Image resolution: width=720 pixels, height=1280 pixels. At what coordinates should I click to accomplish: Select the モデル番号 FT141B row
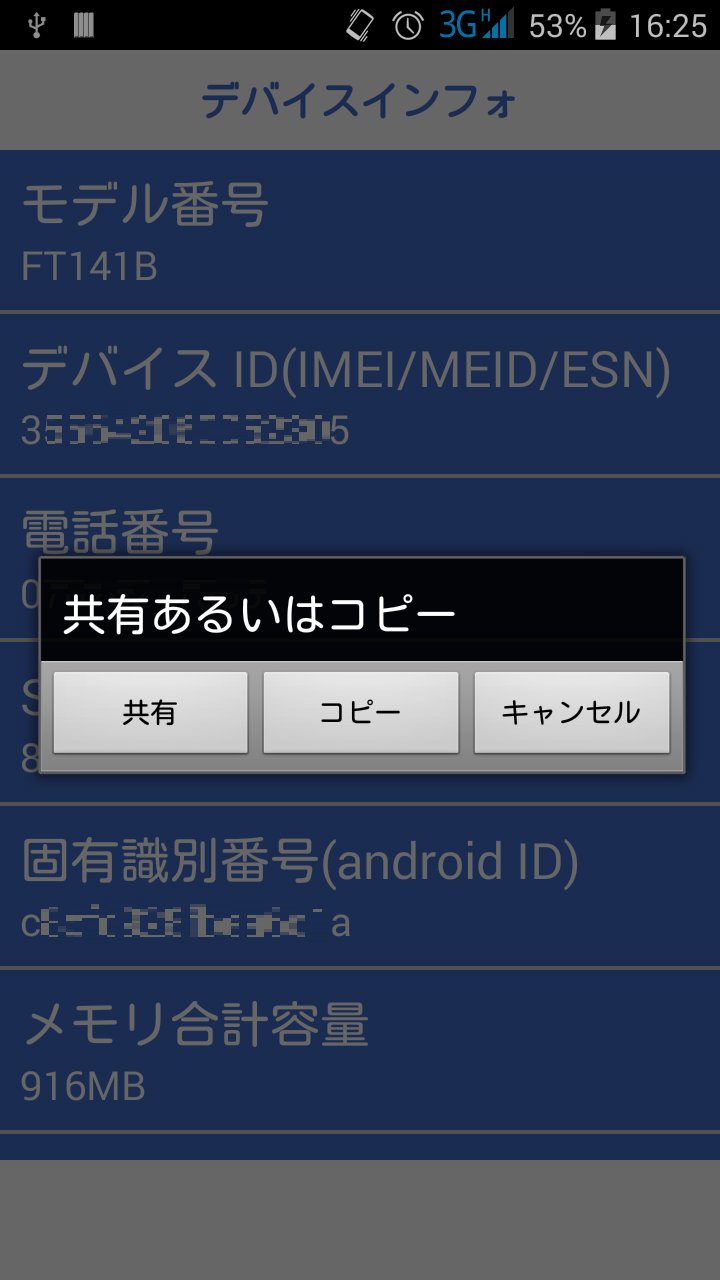[x=360, y=230]
